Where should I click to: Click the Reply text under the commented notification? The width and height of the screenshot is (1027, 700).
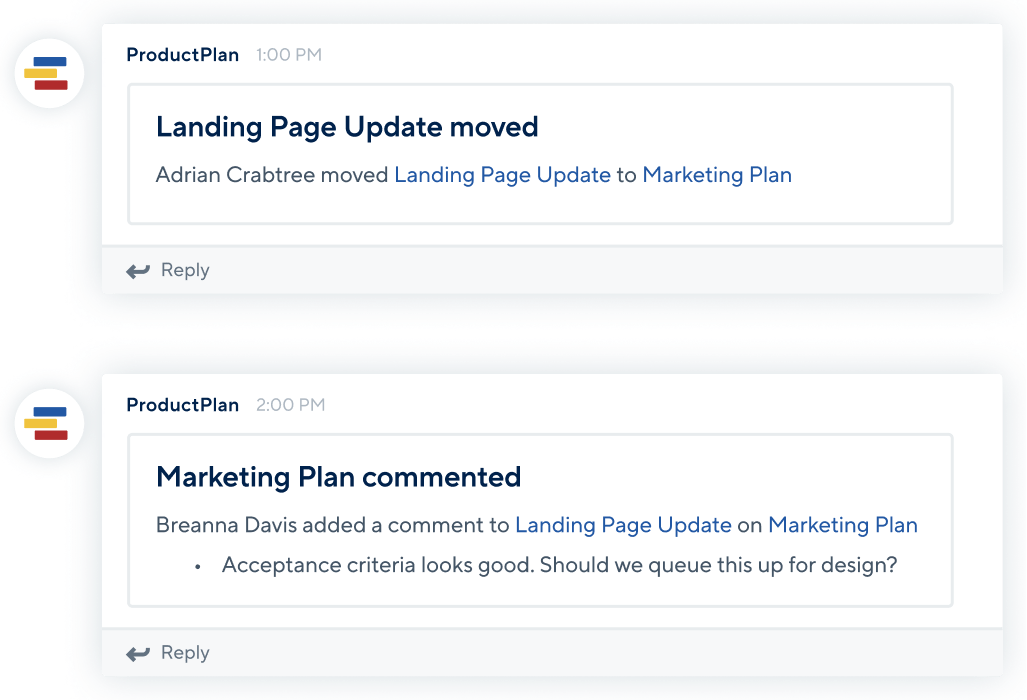185,653
